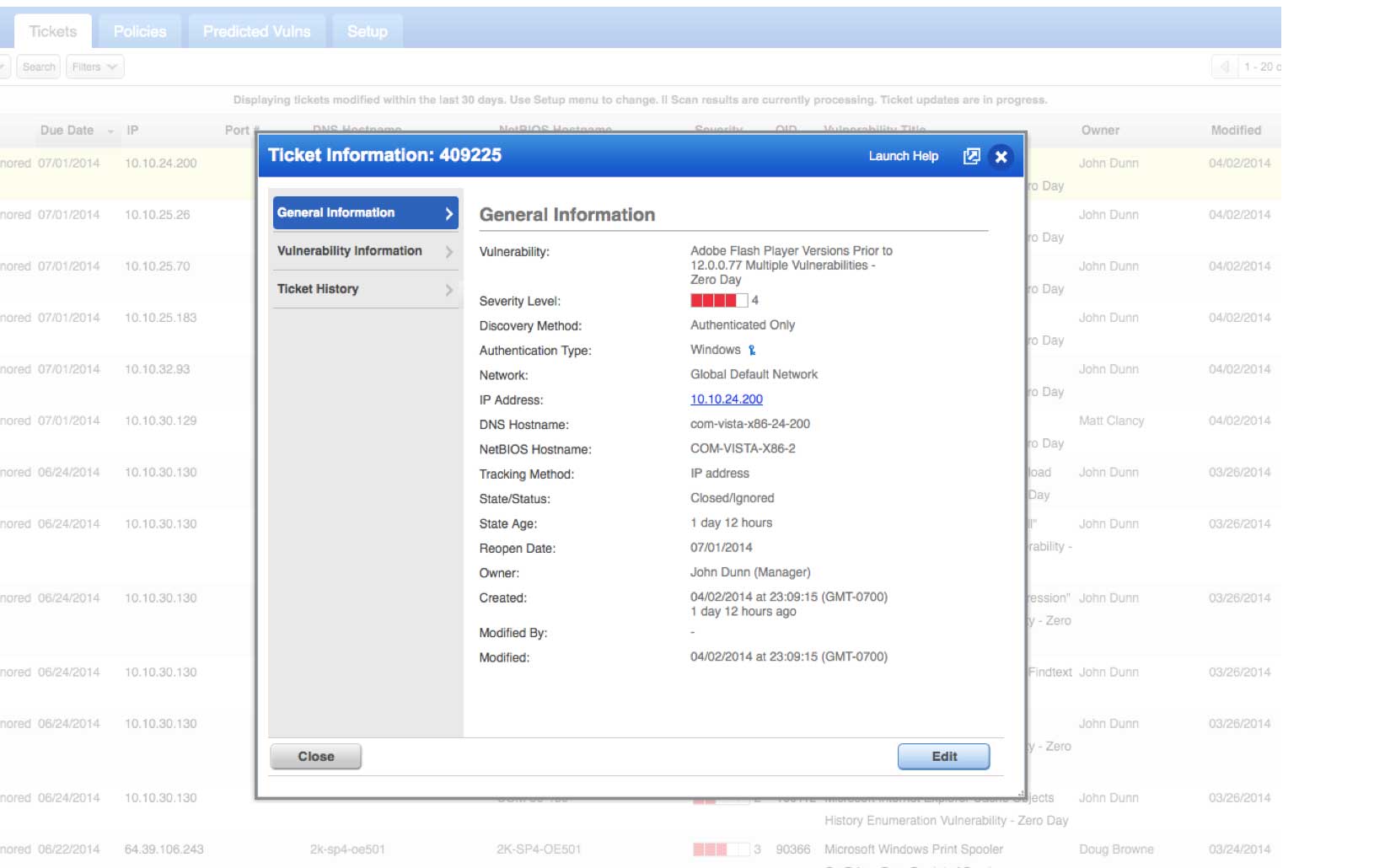Open the Predicted Vulns tab
1374x868 pixels.
[x=255, y=30]
